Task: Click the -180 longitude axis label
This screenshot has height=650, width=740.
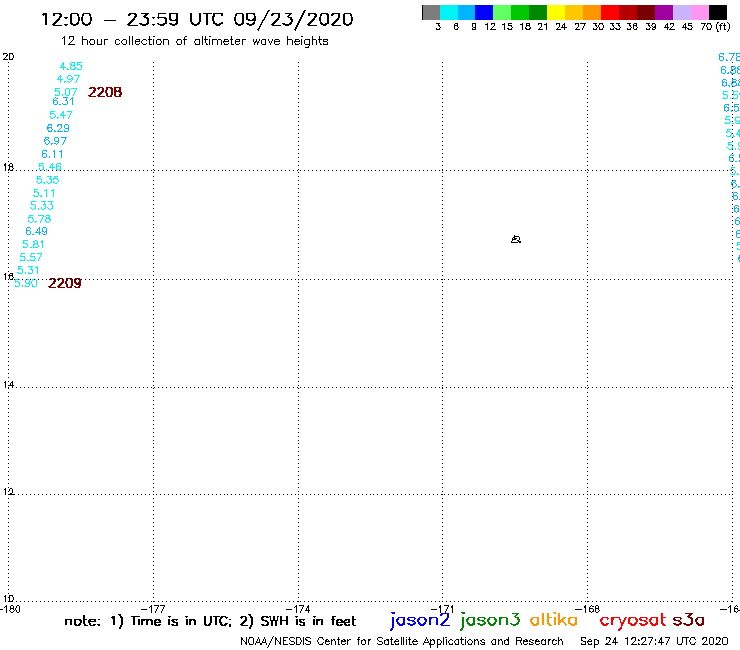Action: pyautogui.click(x=10, y=609)
